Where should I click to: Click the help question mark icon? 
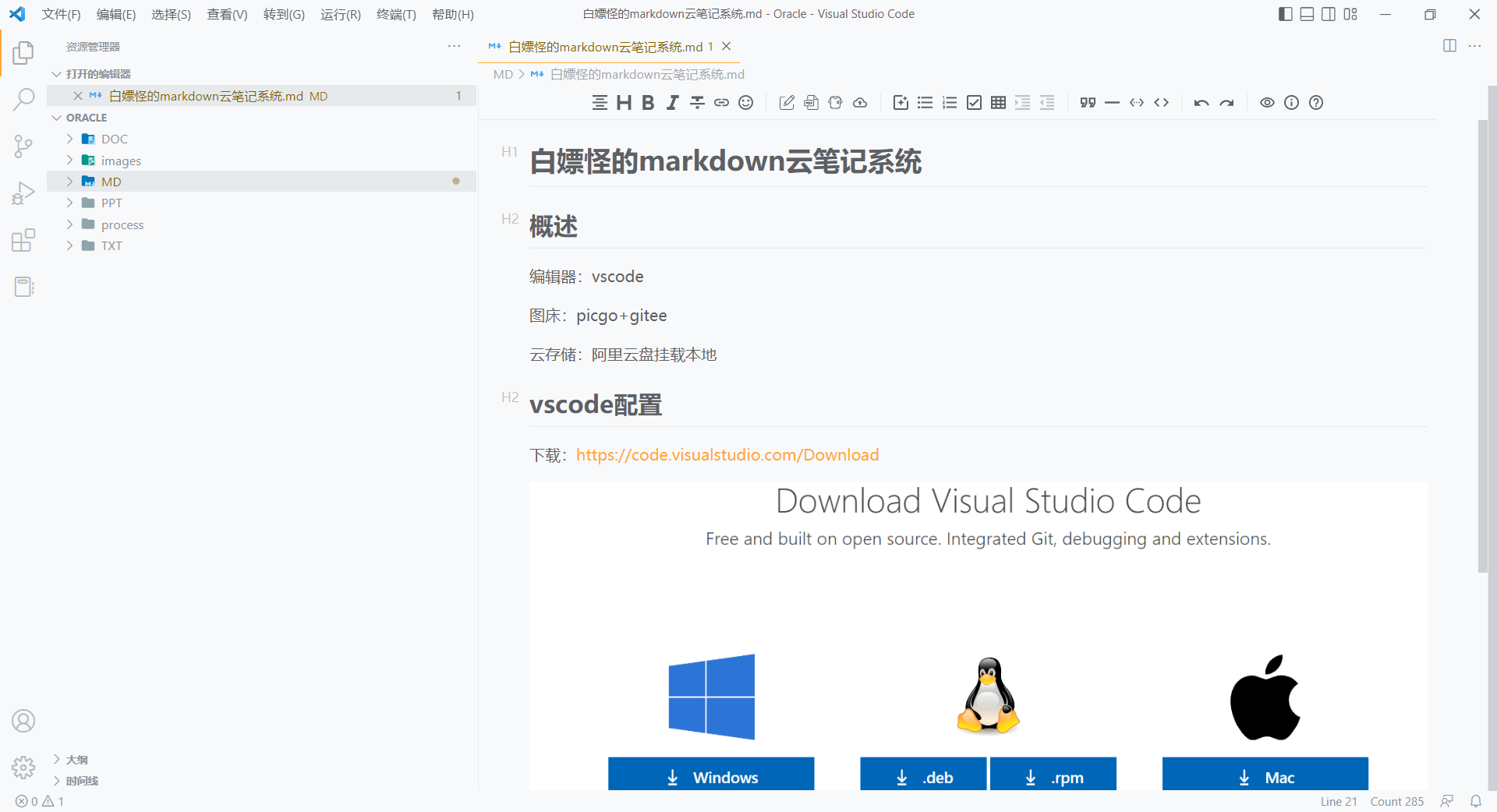[1316, 103]
